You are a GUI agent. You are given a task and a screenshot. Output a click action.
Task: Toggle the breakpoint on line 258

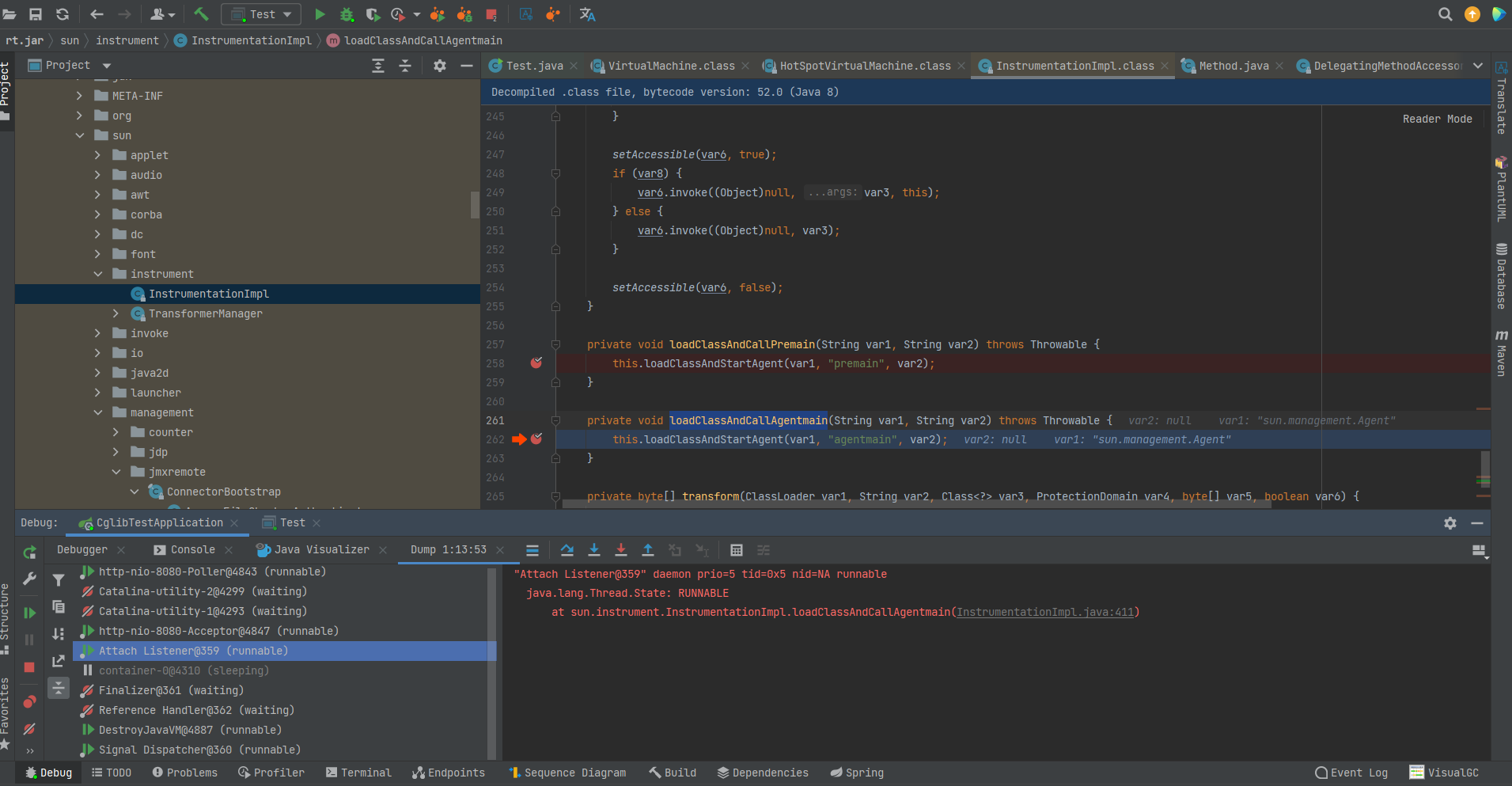point(537,363)
